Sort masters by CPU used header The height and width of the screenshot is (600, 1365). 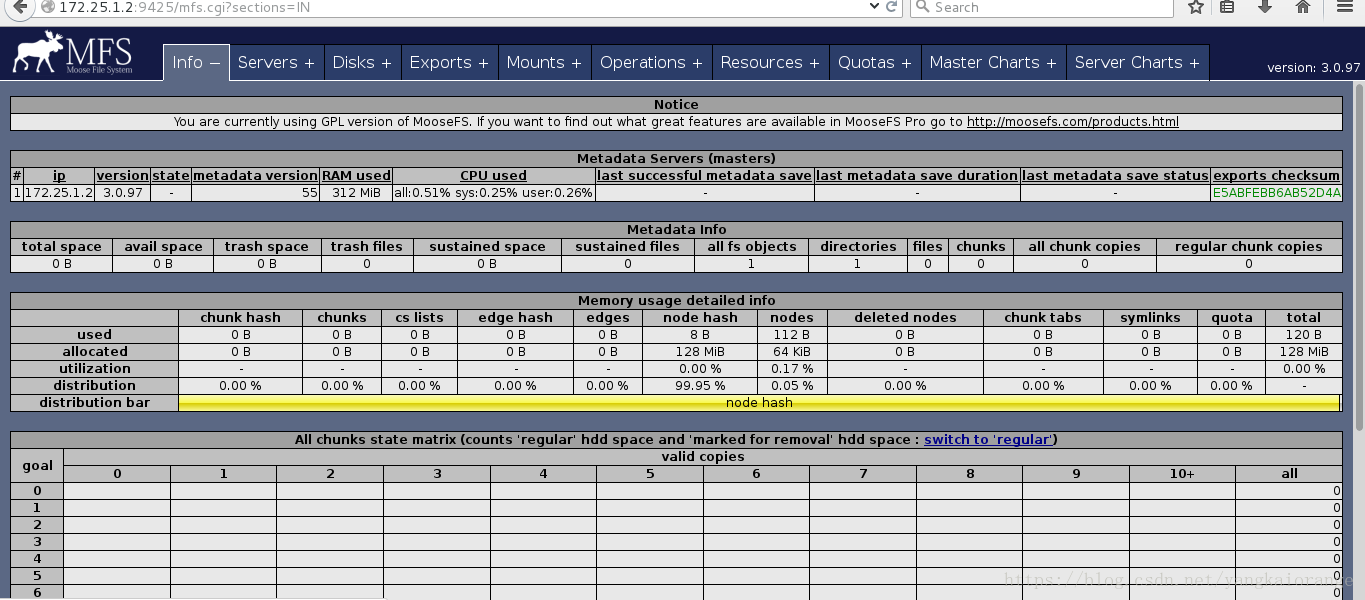pyautogui.click(x=493, y=175)
